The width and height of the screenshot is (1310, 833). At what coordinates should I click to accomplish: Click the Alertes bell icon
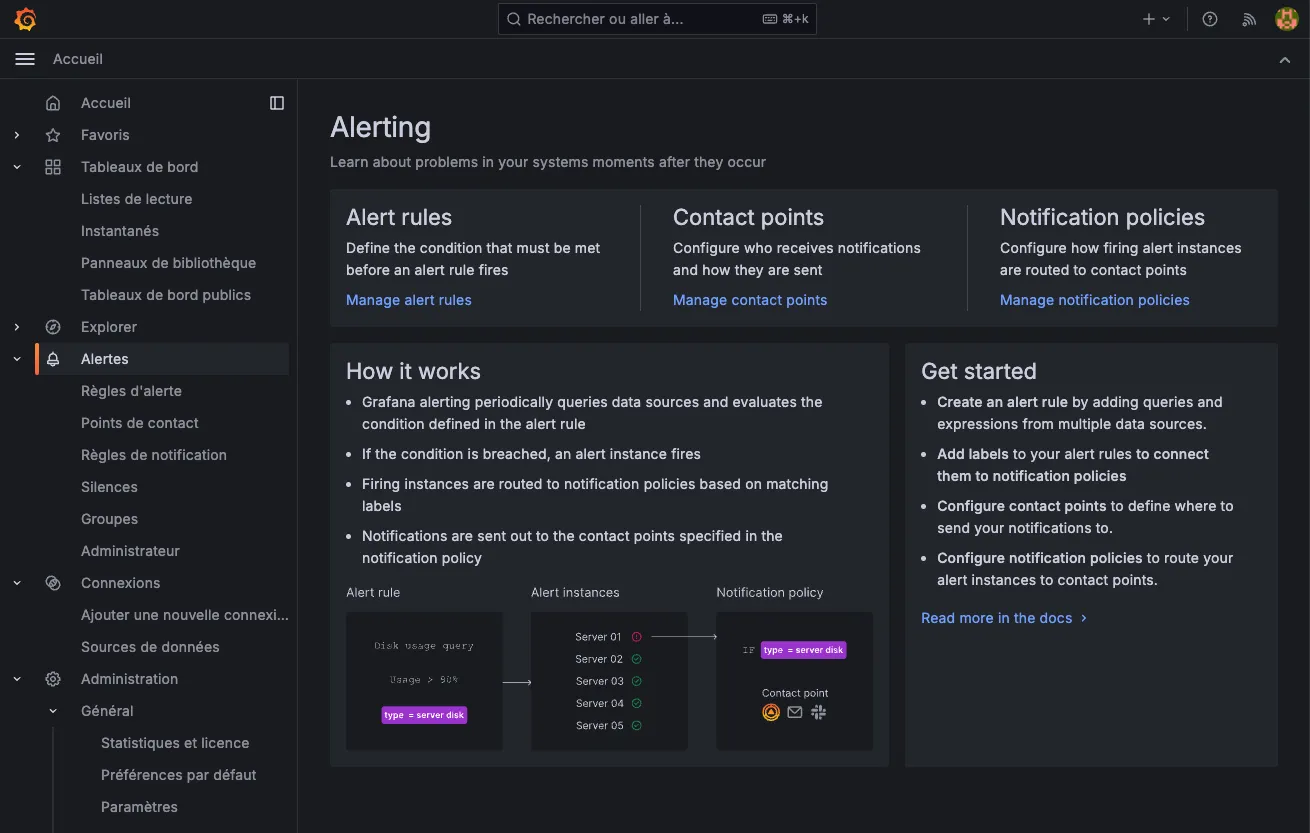(52, 358)
